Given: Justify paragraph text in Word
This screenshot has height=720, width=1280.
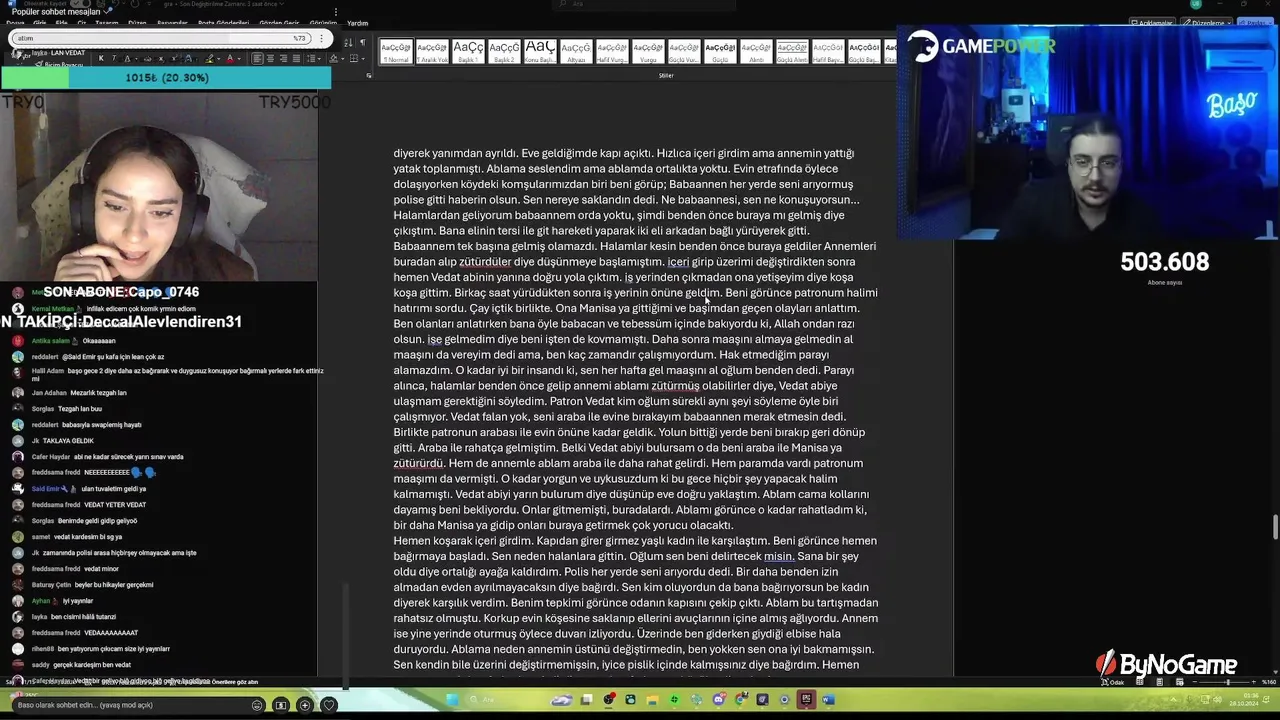Looking at the screenshot, I should click(296, 58).
